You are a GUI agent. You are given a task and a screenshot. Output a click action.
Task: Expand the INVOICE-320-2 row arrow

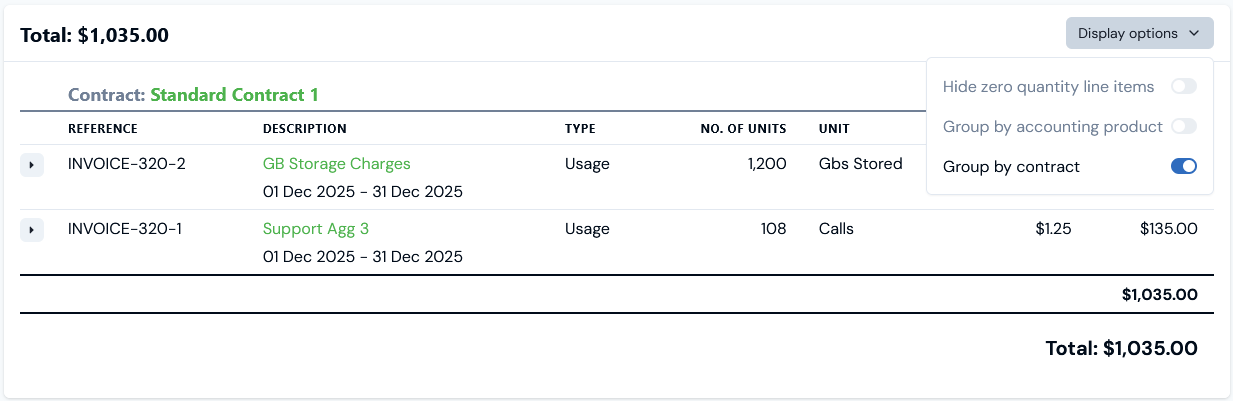coord(31,165)
